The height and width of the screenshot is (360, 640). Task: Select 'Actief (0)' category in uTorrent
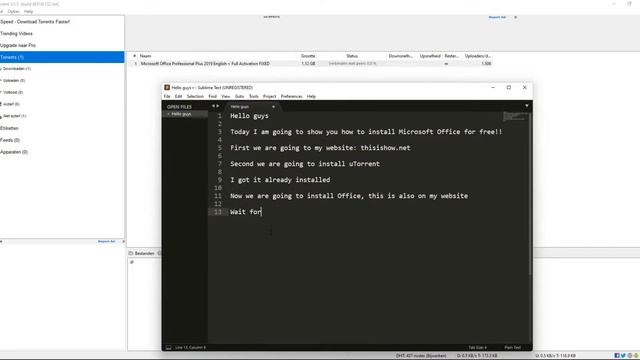click(x=11, y=104)
